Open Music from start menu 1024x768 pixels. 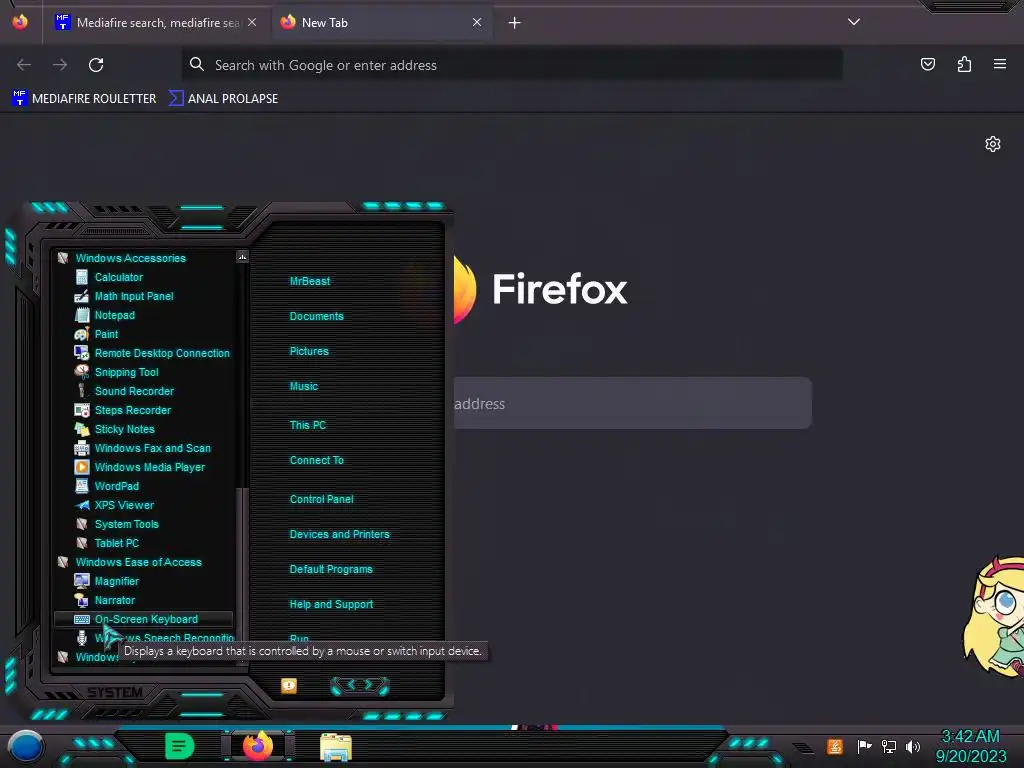point(304,386)
